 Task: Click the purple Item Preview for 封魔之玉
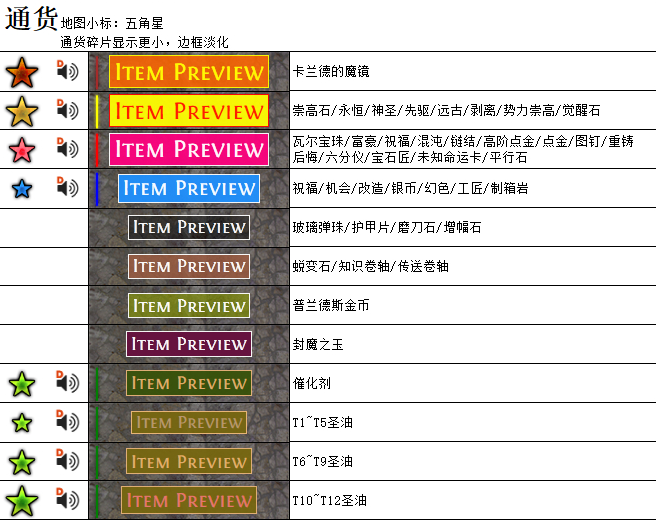pos(189,344)
